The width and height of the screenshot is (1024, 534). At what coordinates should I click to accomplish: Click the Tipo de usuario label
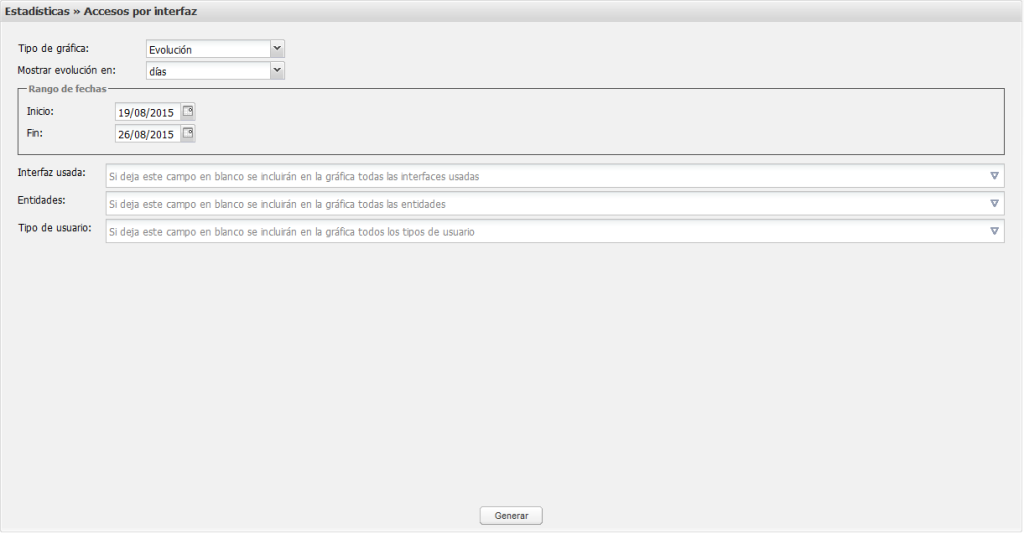tap(55, 228)
